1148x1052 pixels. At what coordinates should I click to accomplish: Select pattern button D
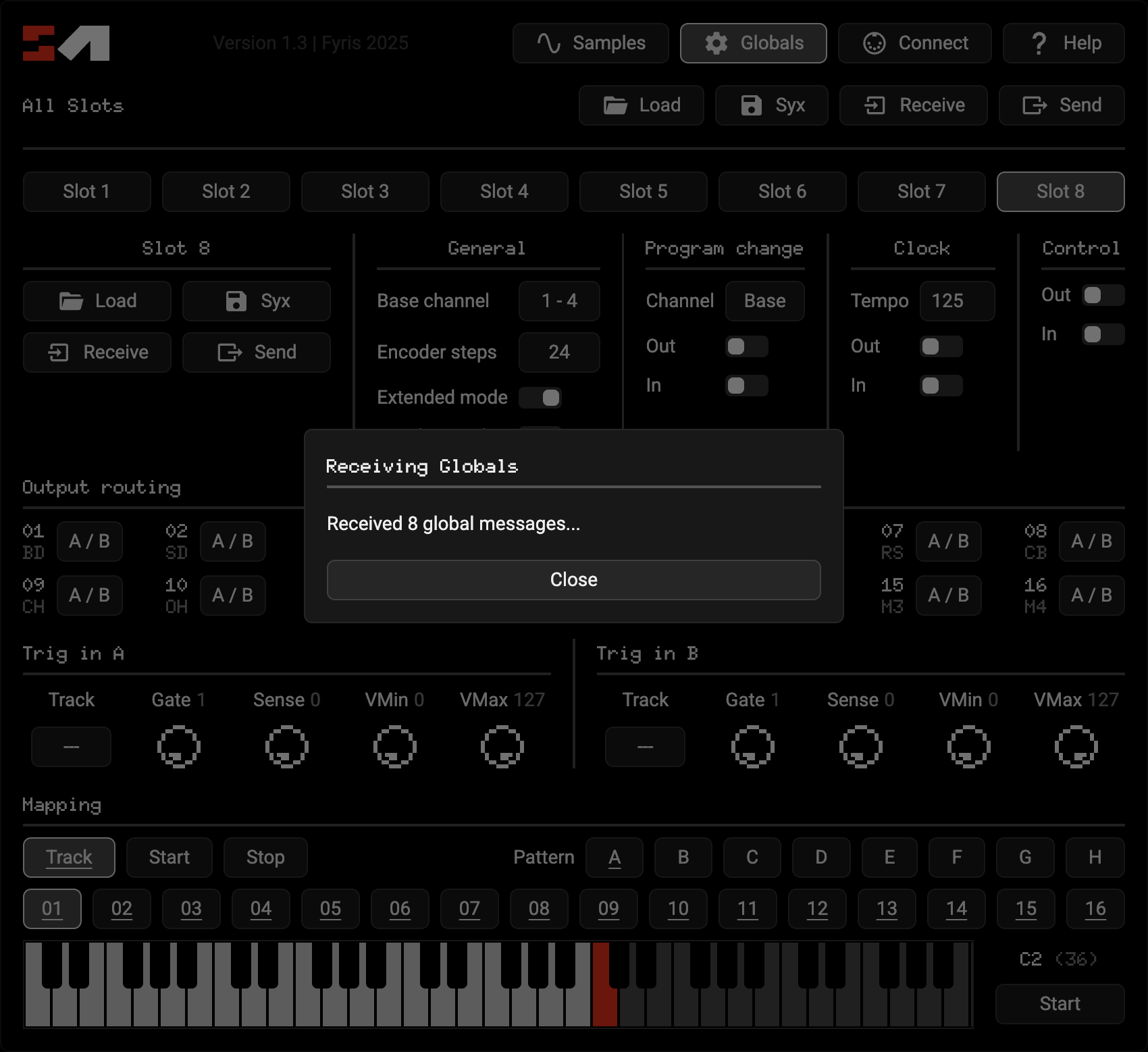pyautogui.click(x=820, y=858)
